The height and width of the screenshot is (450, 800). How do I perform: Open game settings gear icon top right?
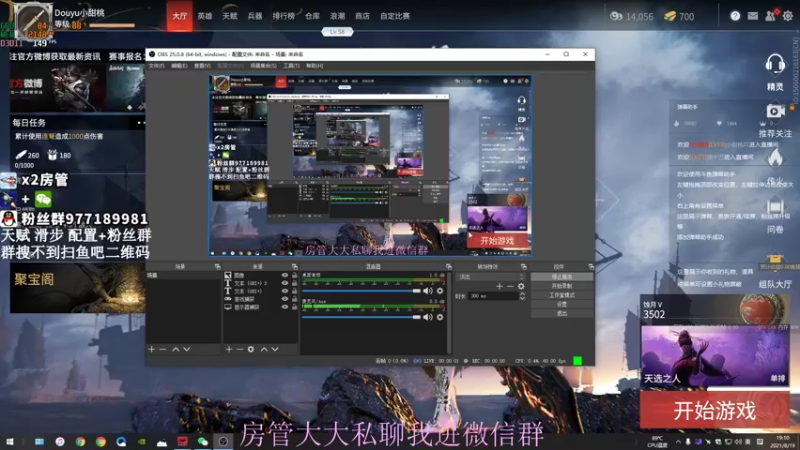(x=788, y=16)
